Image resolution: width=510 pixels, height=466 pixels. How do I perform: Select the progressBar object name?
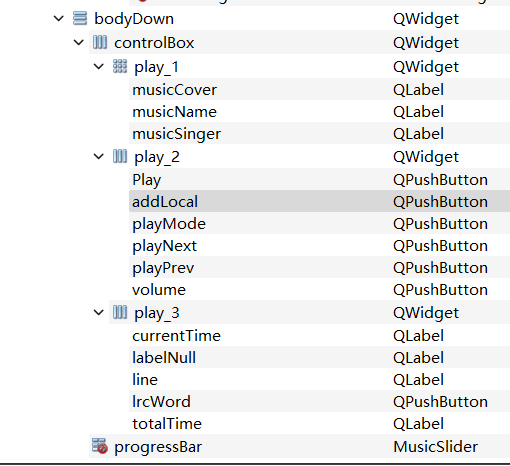[158, 447]
